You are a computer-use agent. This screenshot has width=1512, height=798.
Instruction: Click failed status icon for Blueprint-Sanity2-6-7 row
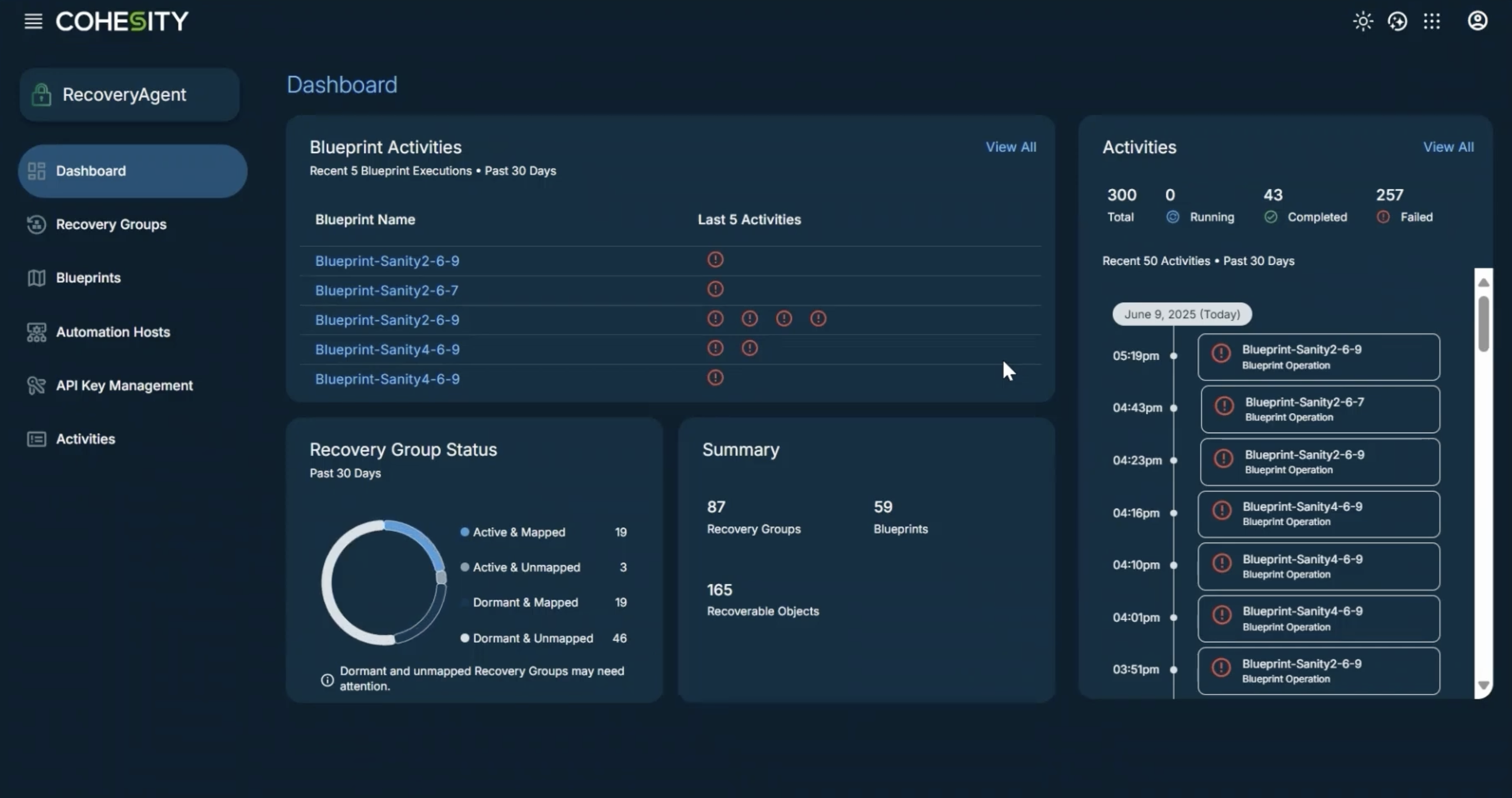pyautogui.click(x=714, y=289)
